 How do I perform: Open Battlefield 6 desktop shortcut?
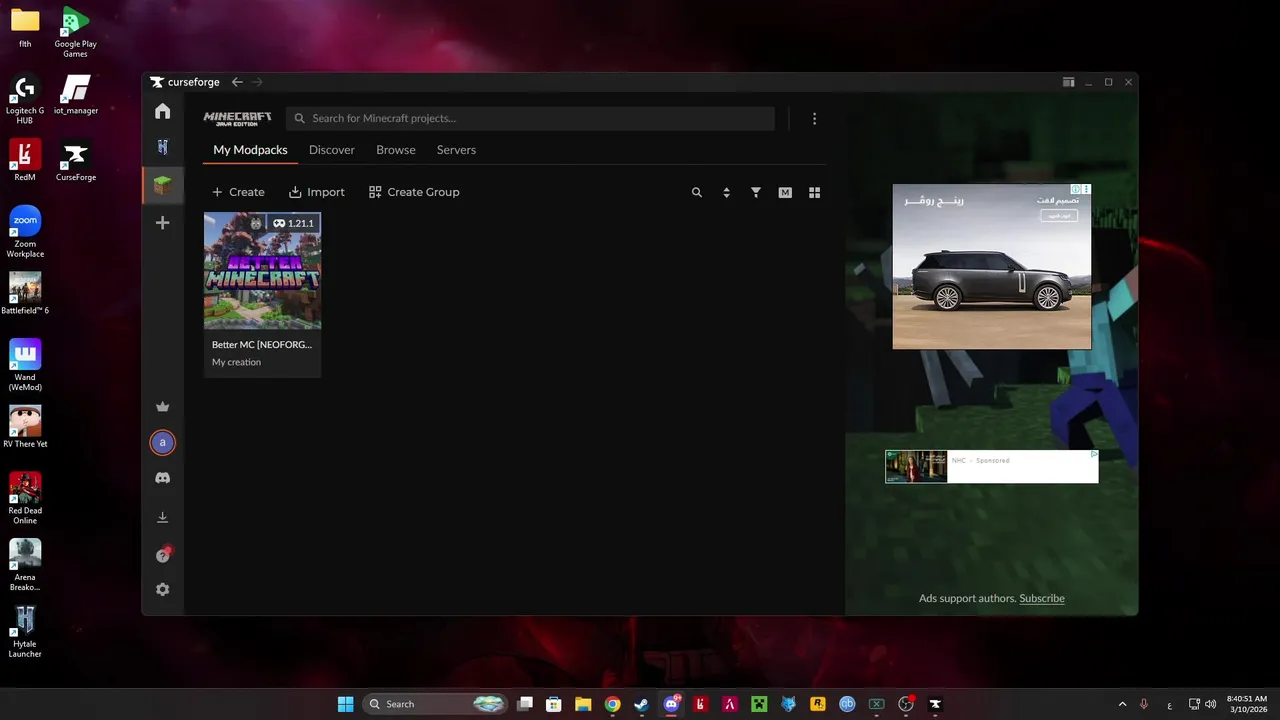pos(25,294)
